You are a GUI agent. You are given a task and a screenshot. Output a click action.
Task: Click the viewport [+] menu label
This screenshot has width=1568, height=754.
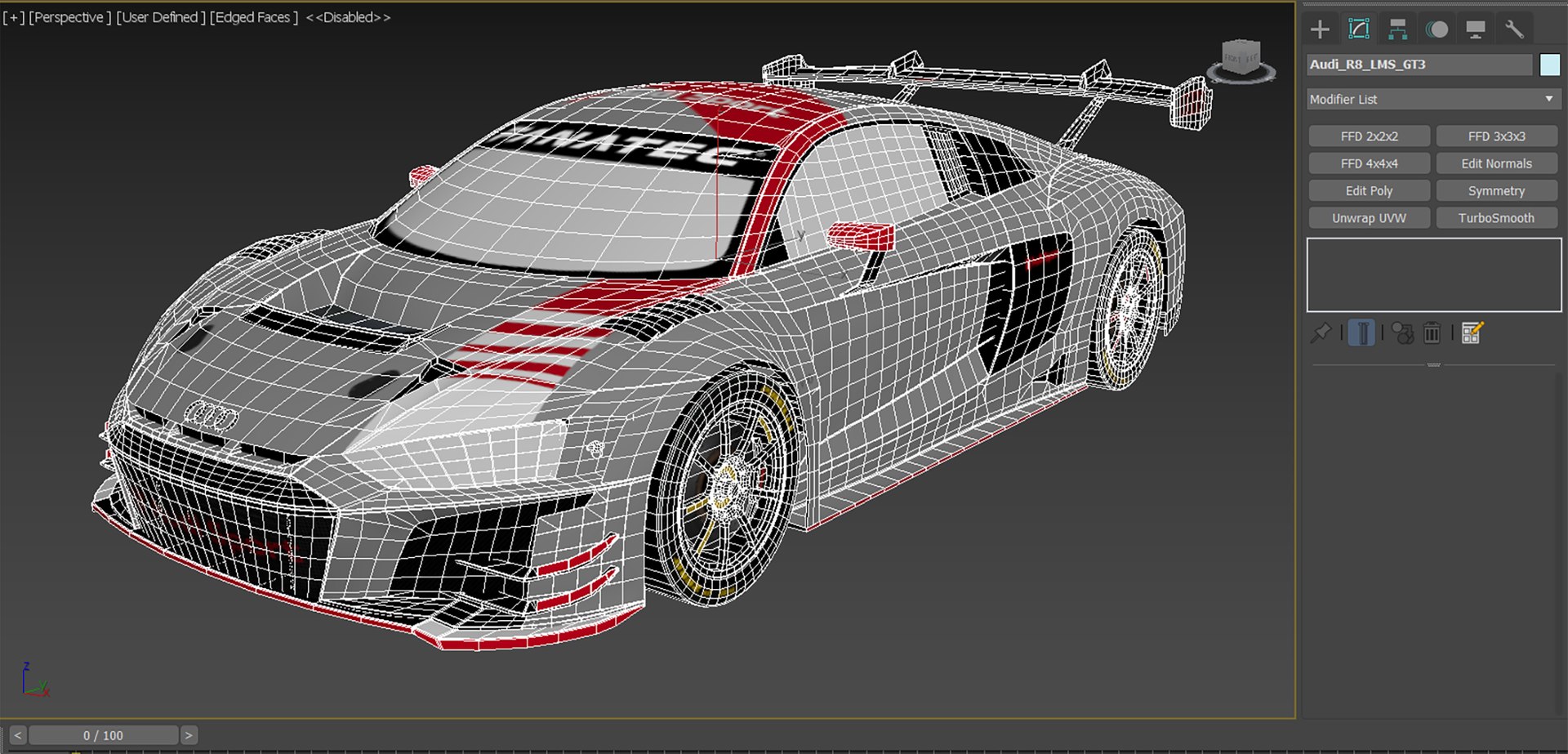pyautogui.click(x=14, y=17)
